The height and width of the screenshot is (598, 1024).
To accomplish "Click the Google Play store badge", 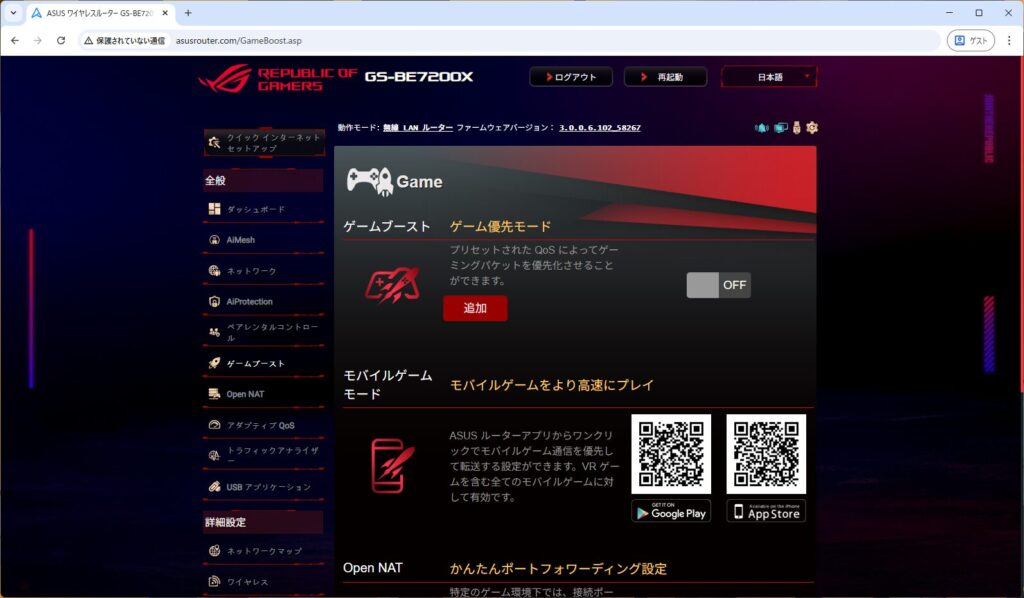I will point(671,511).
